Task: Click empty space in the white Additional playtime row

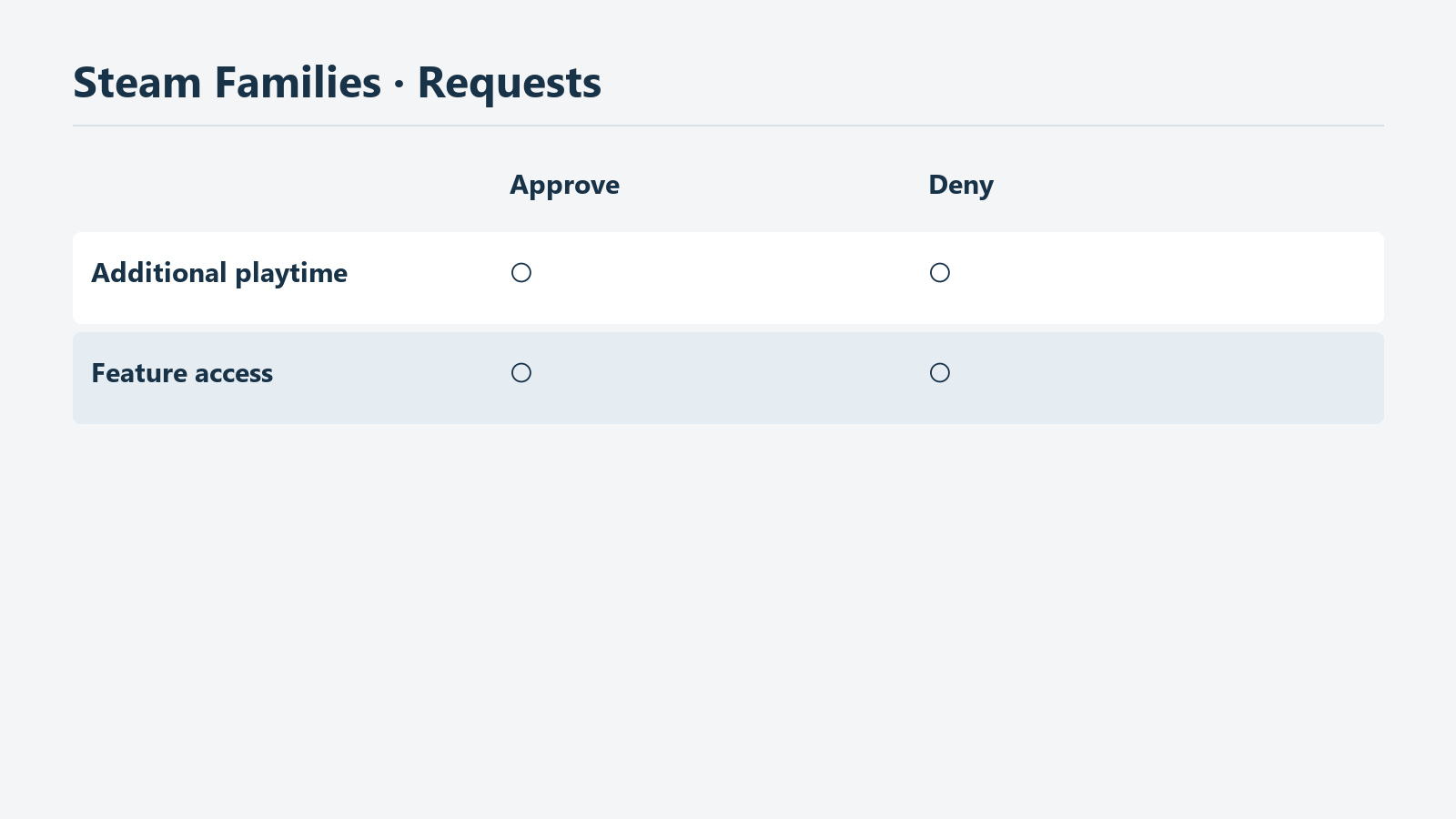Action: point(1165,278)
